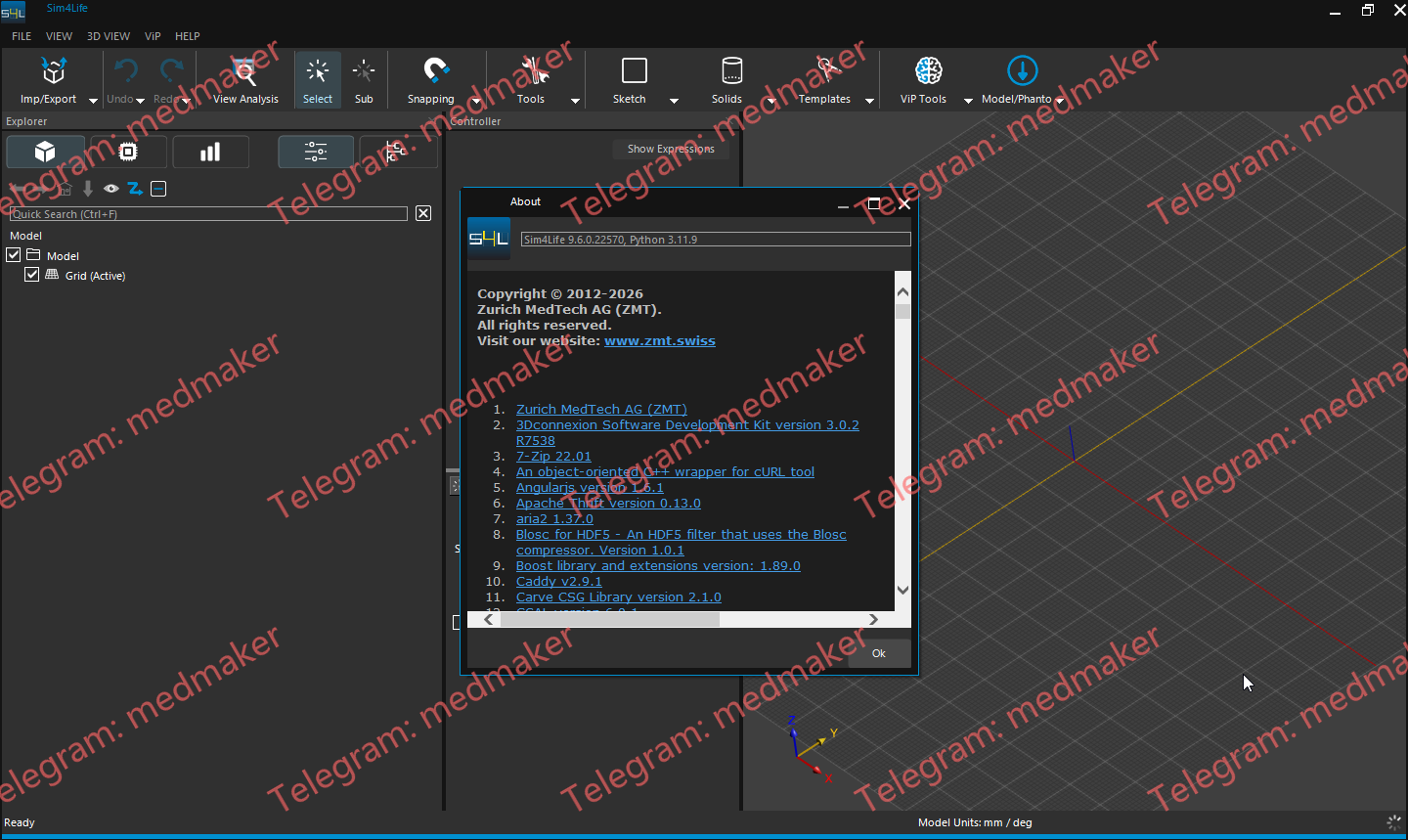Click the Model folder icon in tree
The image size is (1408, 840).
tap(33, 255)
